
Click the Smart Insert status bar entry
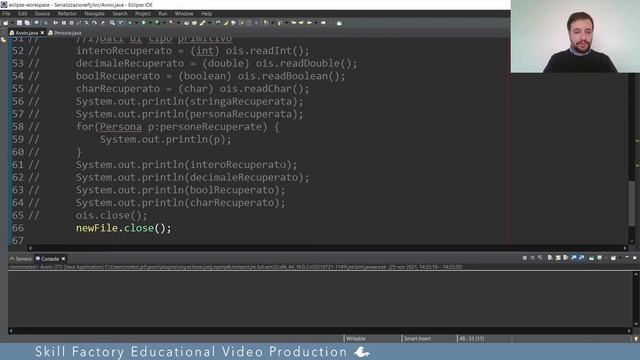pos(417,338)
